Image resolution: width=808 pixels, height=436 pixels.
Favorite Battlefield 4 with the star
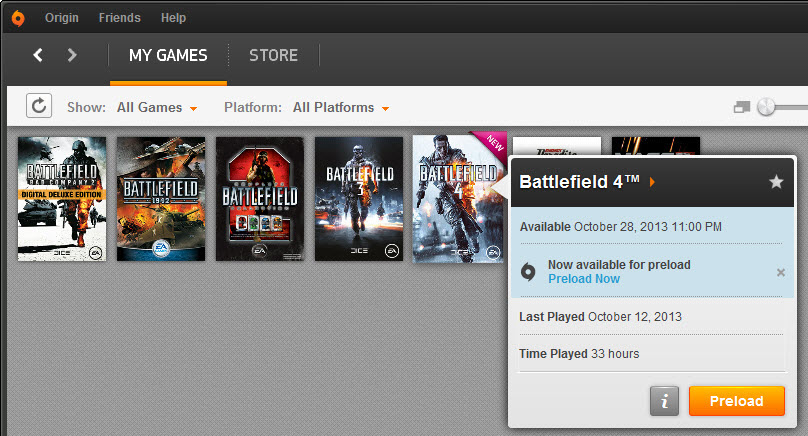click(x=776, y=182)
